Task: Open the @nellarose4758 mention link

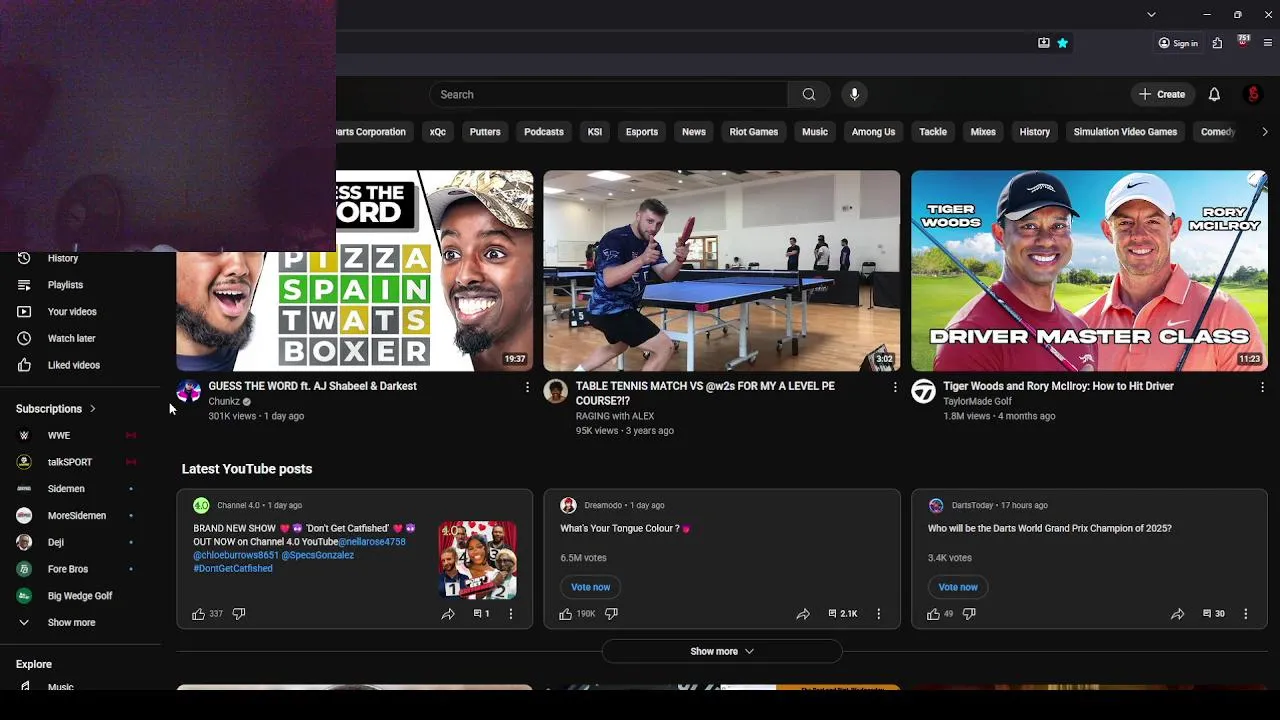Action: (x=372, y=542)
